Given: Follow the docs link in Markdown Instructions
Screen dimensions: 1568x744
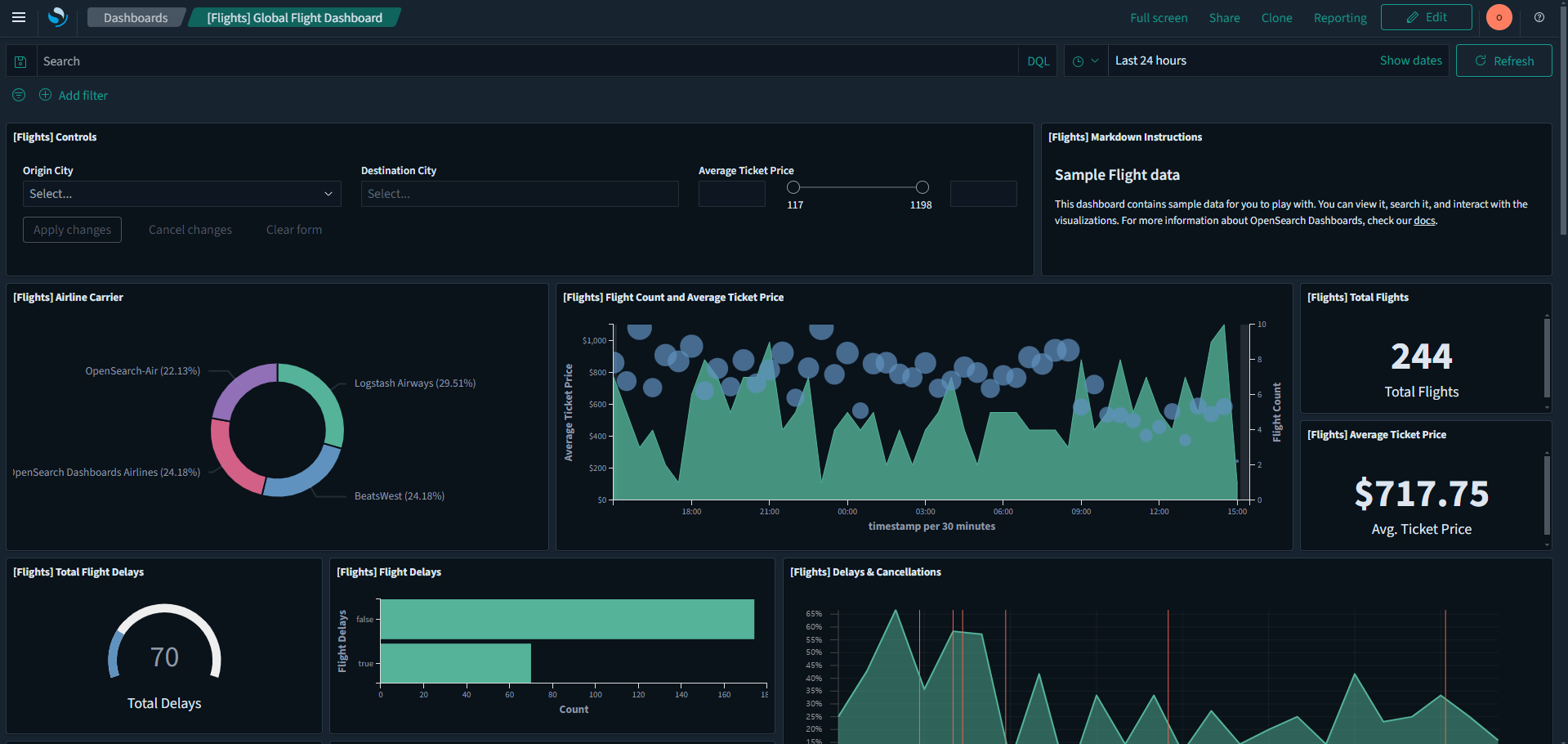Looking at the screenshot, I should pos(1424,221).
